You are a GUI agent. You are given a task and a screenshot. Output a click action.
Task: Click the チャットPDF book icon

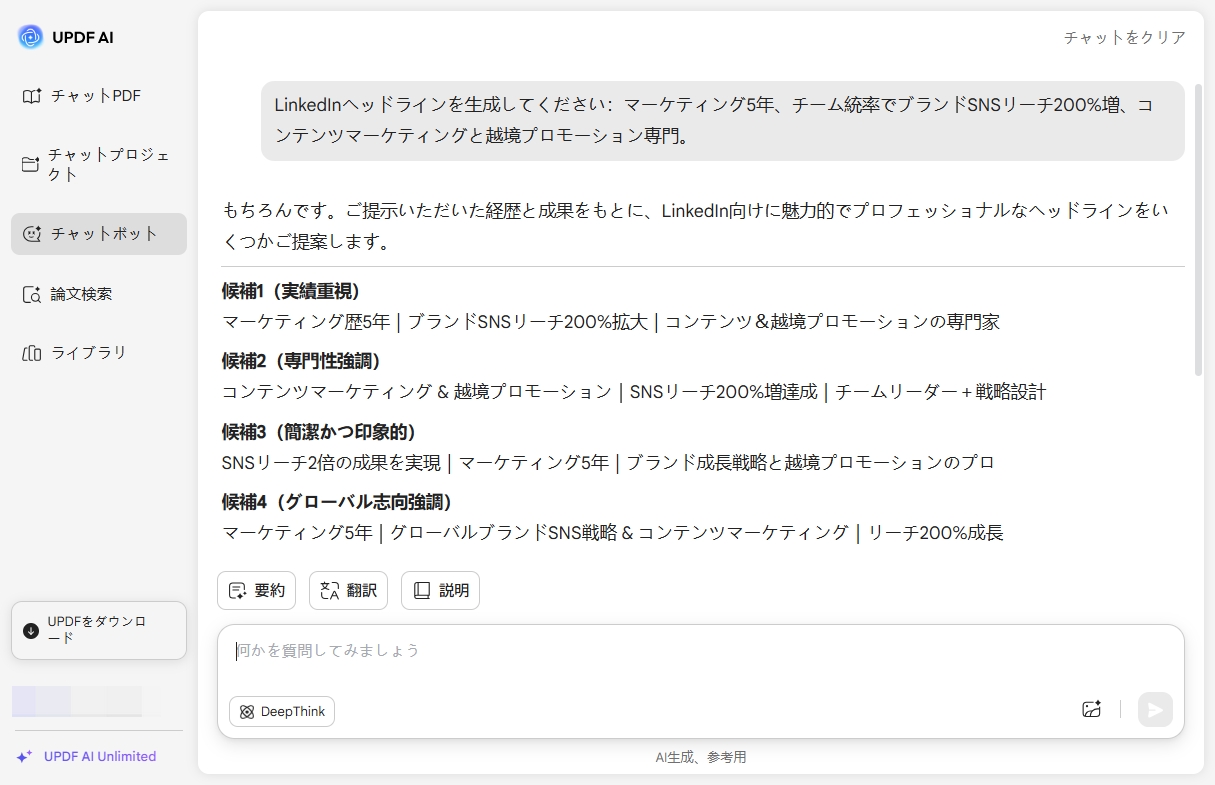pos(31,96)
